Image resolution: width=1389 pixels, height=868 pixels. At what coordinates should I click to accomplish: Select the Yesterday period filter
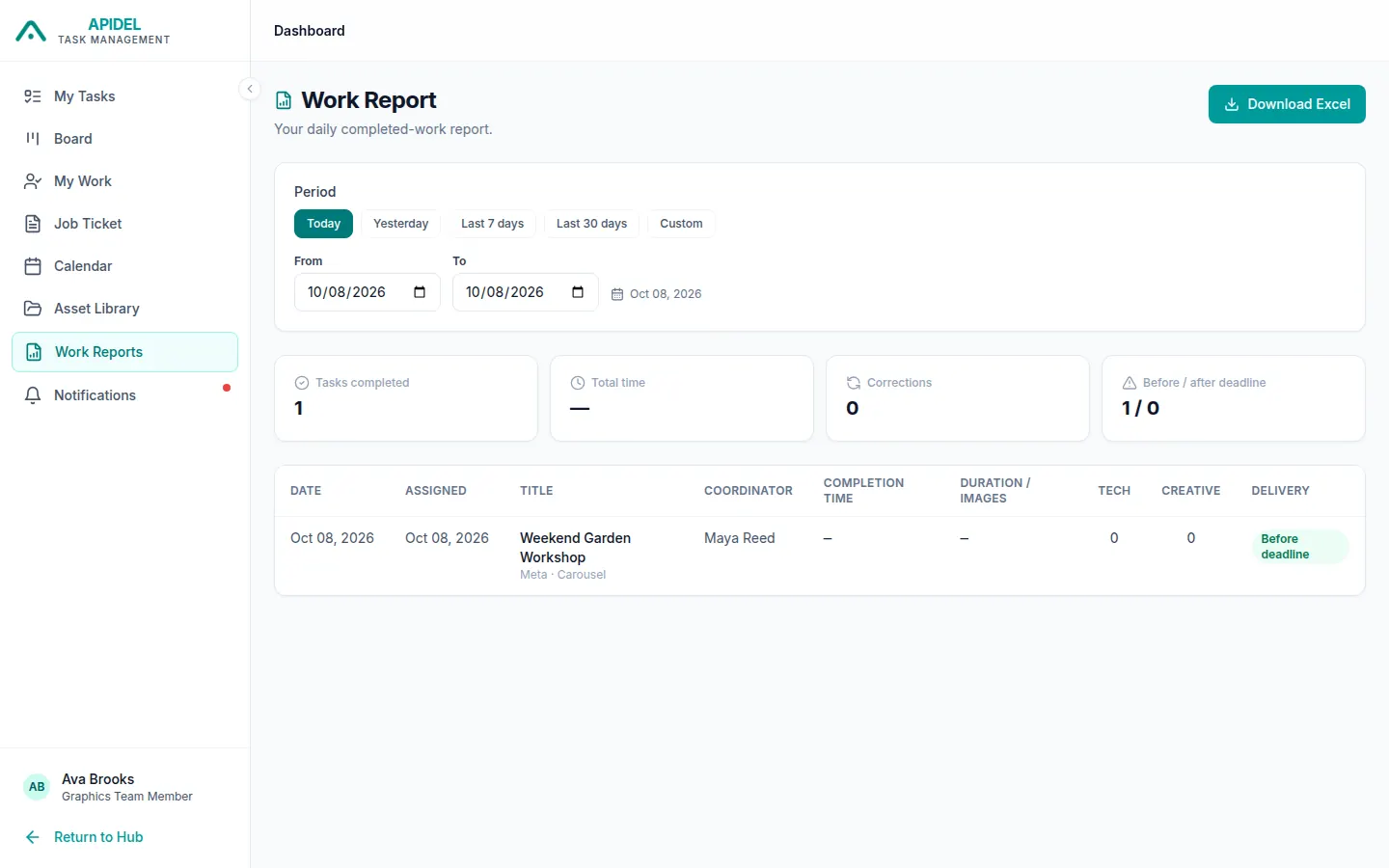(x=401, y=224)
